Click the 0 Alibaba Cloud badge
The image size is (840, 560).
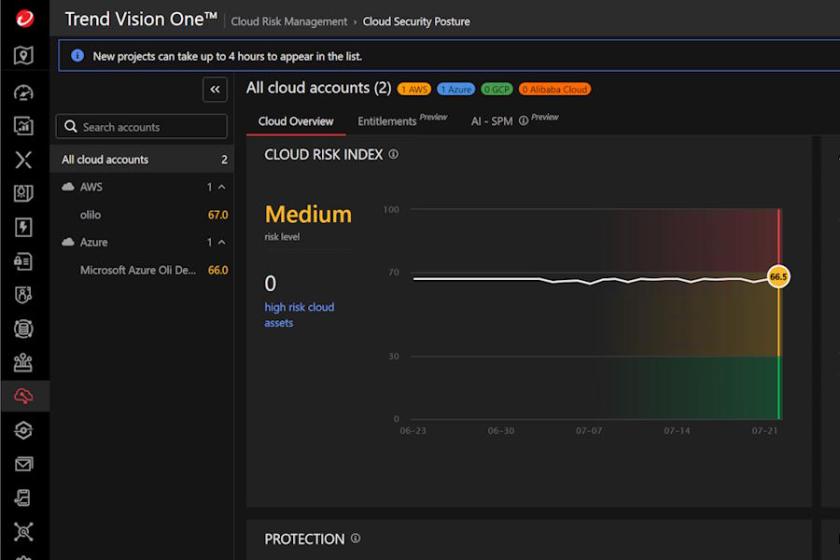[555, 89]
